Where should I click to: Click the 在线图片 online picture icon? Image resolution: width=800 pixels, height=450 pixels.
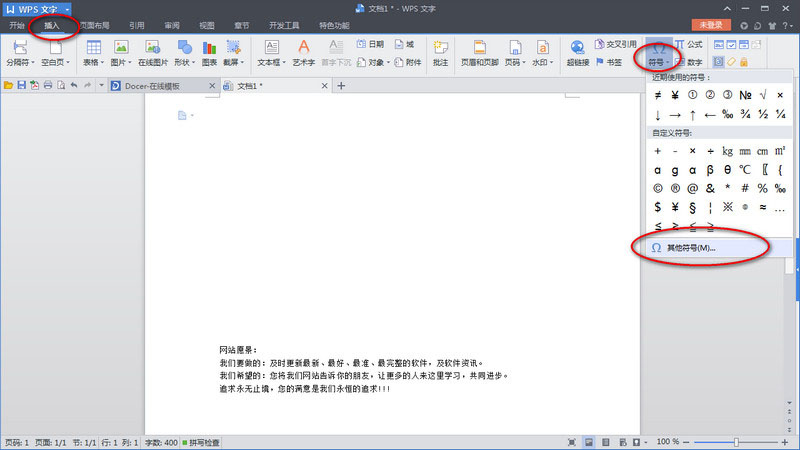tap(153, 52)
